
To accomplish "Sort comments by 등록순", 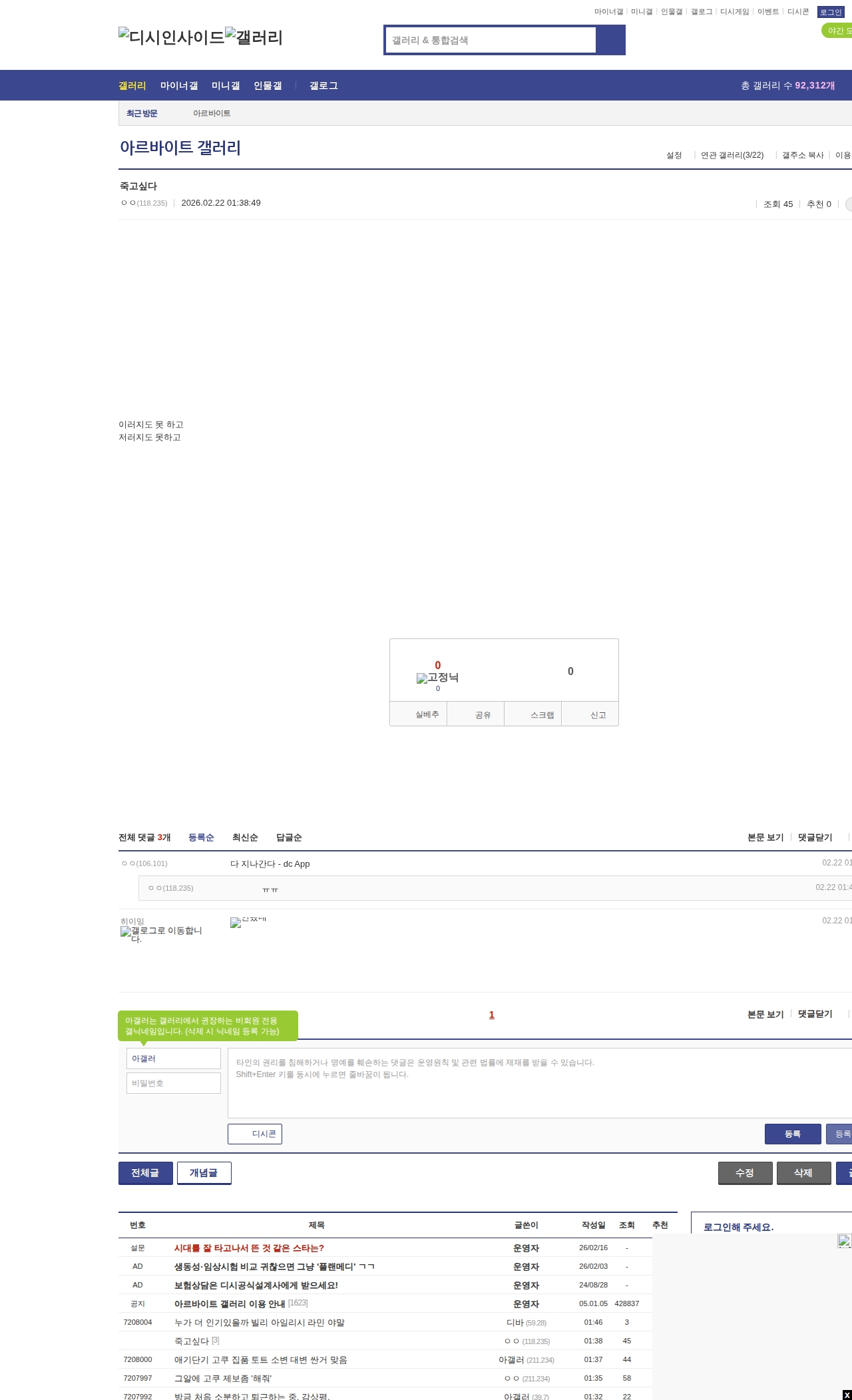I will 201,837.
